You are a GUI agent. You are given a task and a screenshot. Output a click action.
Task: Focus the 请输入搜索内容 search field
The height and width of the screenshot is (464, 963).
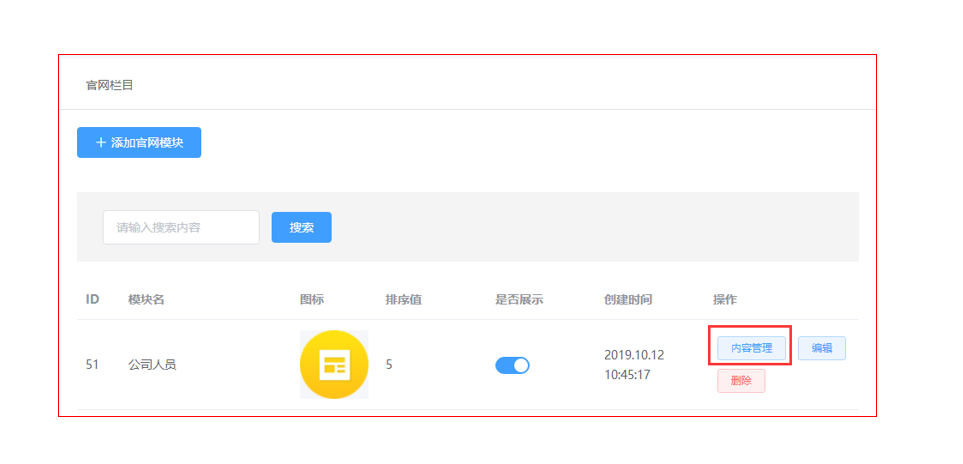click(181, 228)
